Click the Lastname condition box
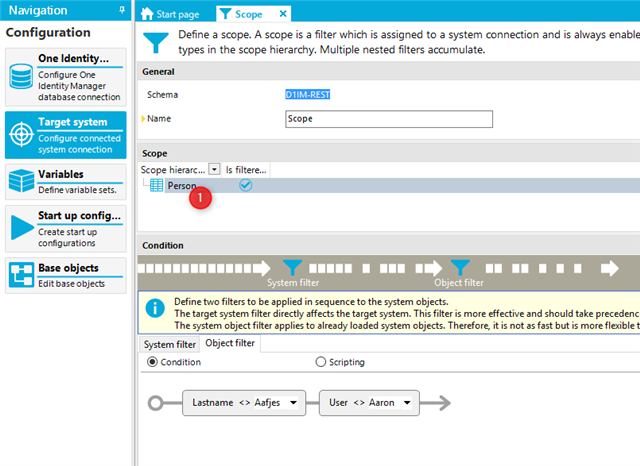640x466 pixels. pos(244,403)
